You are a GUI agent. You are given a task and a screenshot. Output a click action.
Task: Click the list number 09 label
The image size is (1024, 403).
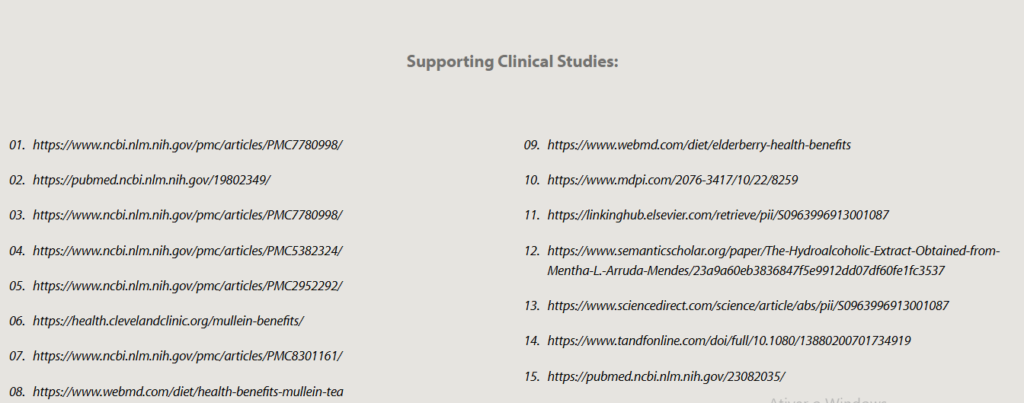pyautogui.click(x=532, y=145)
